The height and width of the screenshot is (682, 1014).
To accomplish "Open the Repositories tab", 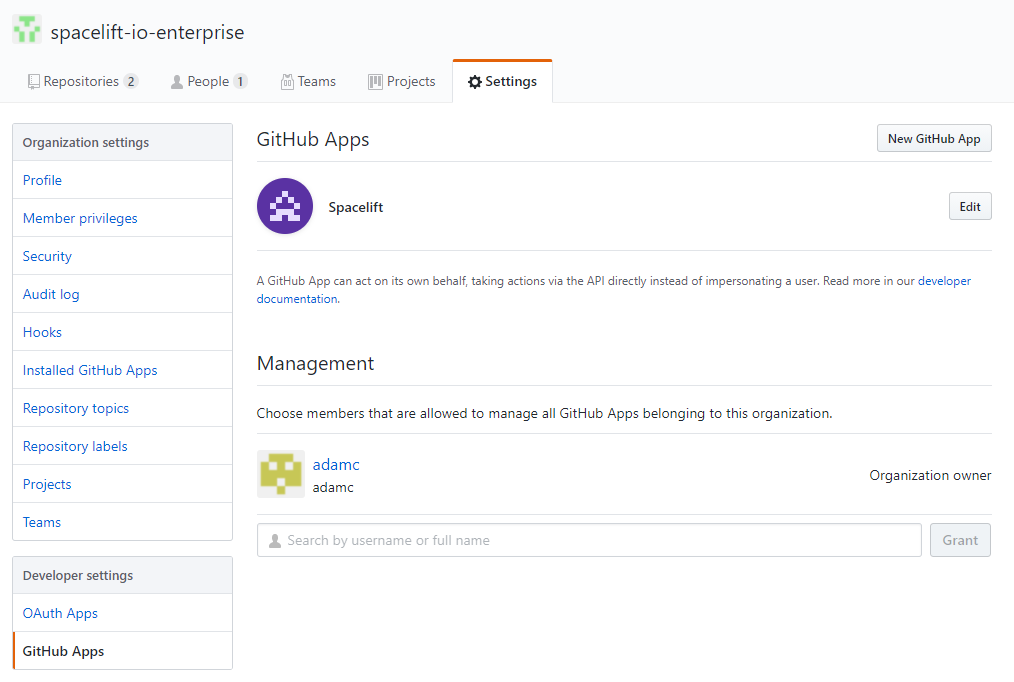I will click(82, 82).
